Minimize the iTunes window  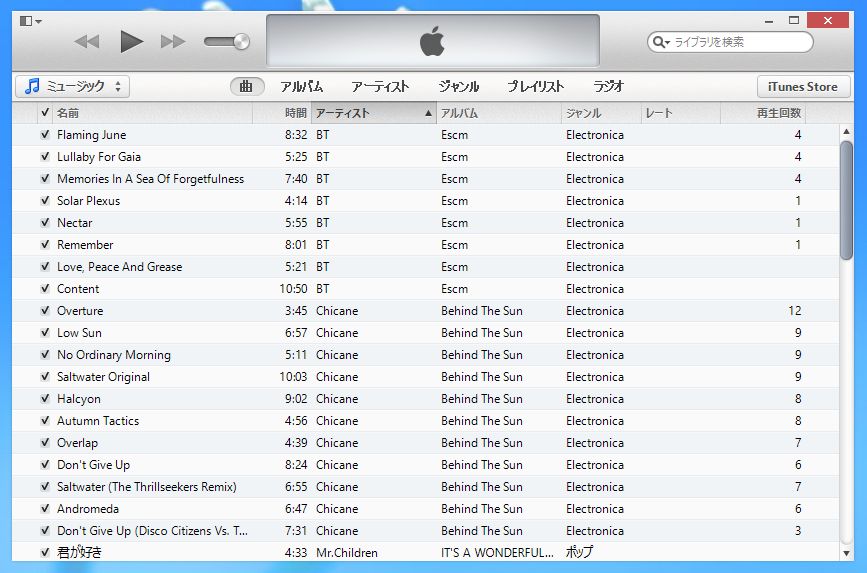tap(769, 21)
